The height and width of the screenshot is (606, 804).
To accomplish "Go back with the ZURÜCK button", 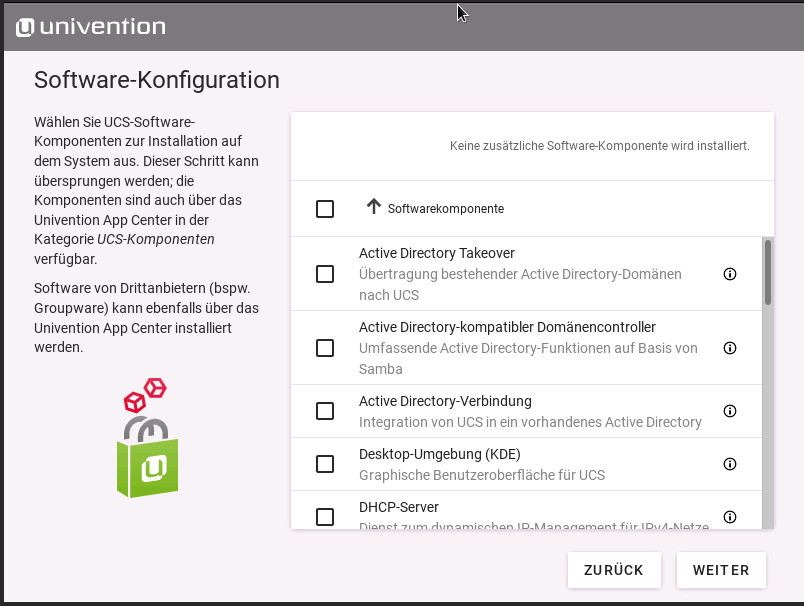I will [614, 570].
